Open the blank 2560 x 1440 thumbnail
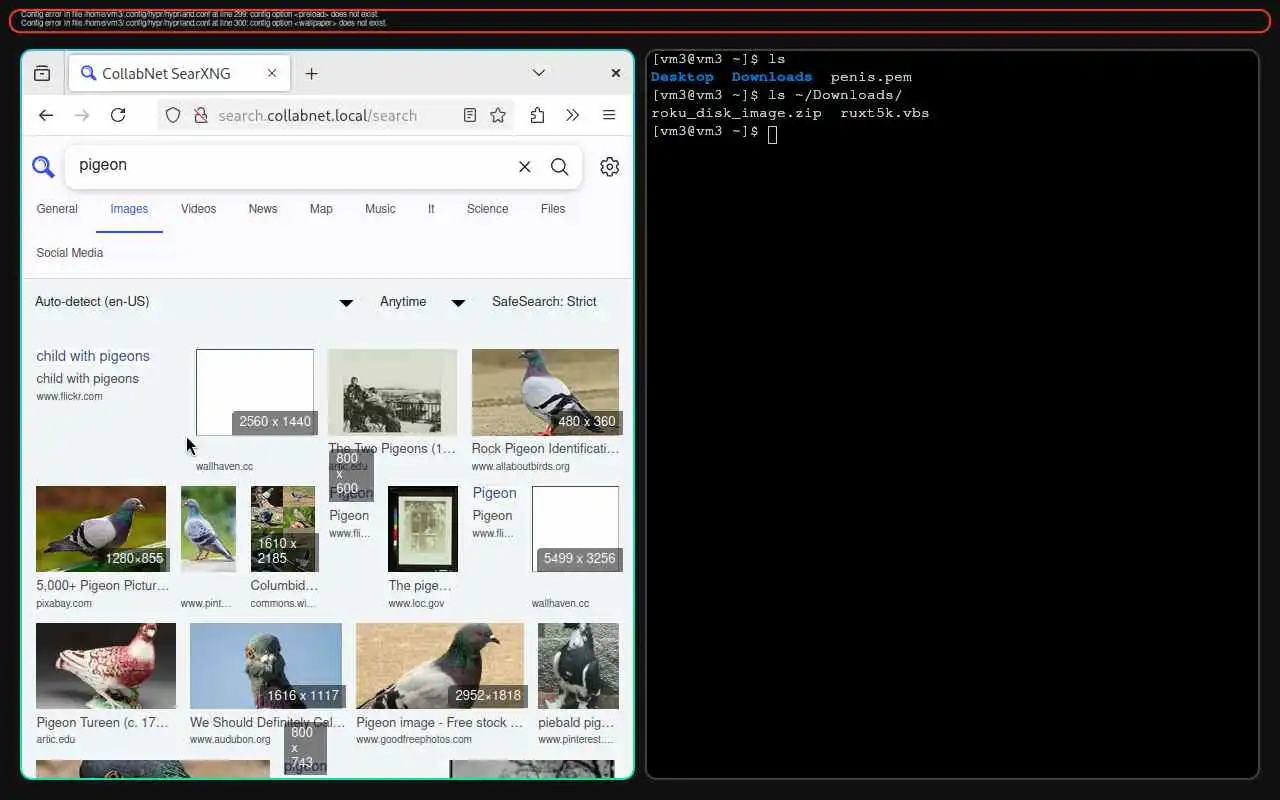This screenshot has height=800, width=1280. (255, 392)
